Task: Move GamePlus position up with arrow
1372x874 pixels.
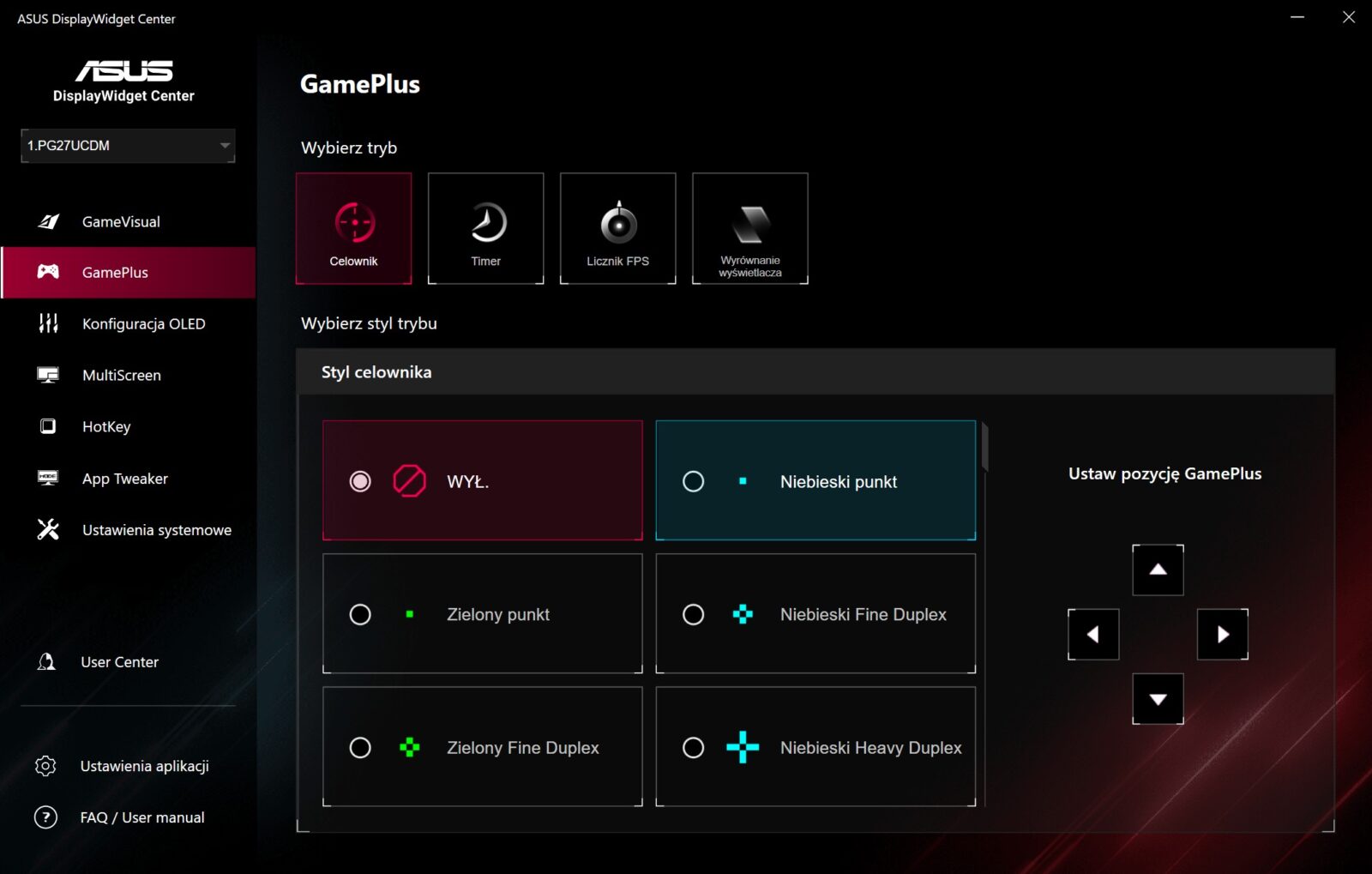Action: pos(1158,570)
